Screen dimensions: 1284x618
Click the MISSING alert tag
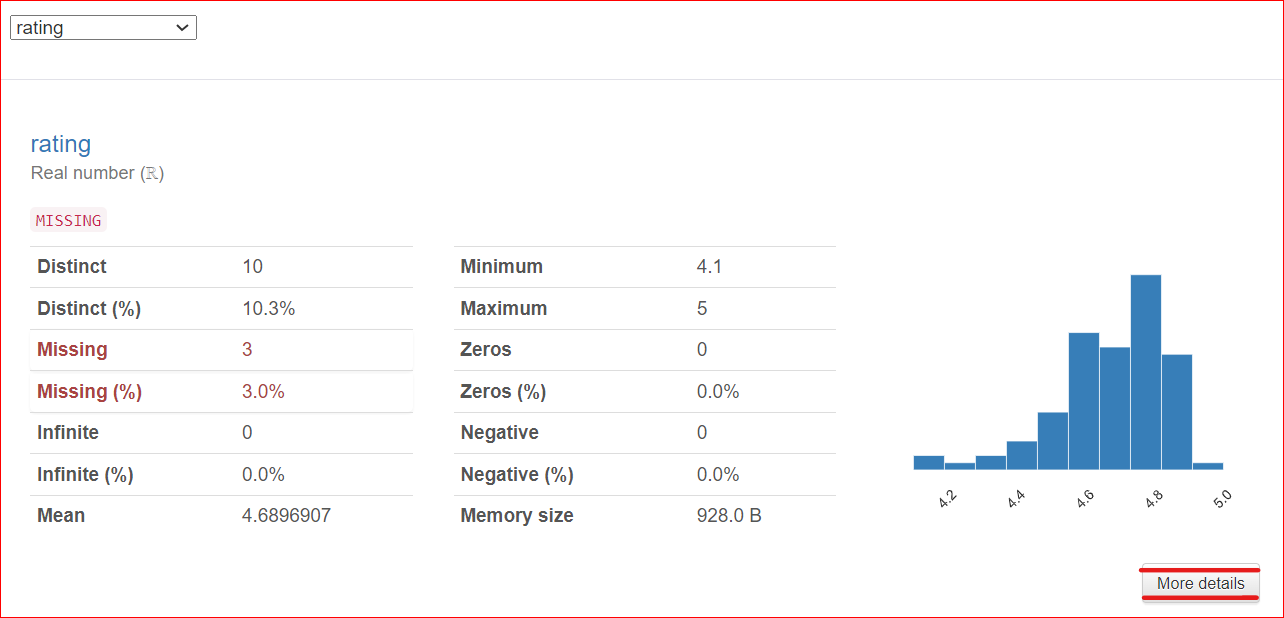point(68,220)
